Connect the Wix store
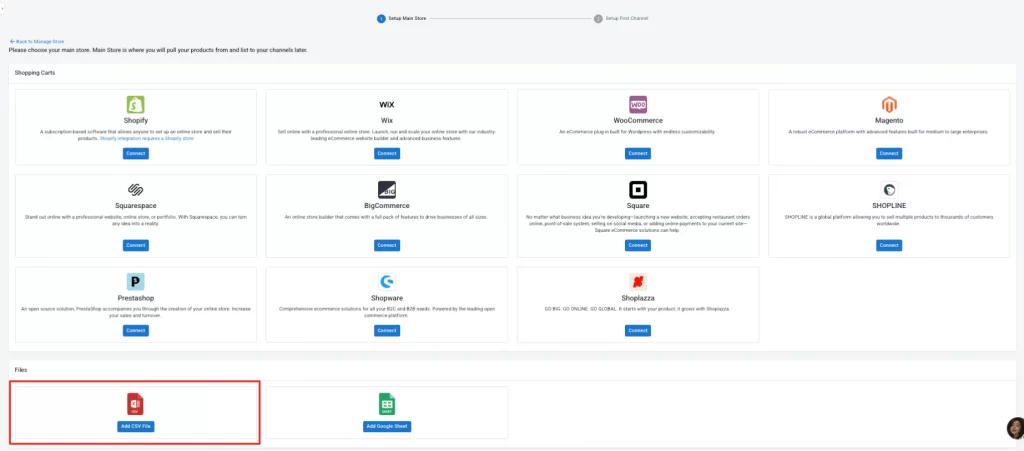1024x451 pixels. point(387,153)
